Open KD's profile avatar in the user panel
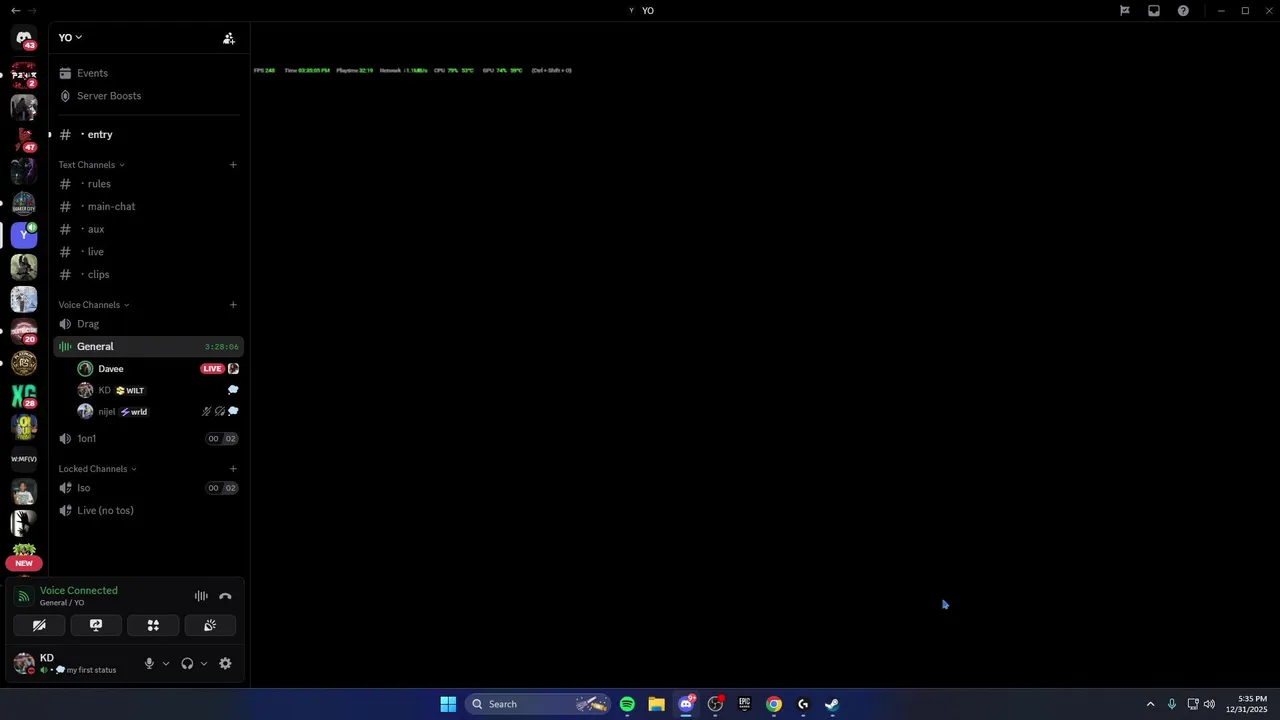This screenshot has height=720, width=1280. 24,663
